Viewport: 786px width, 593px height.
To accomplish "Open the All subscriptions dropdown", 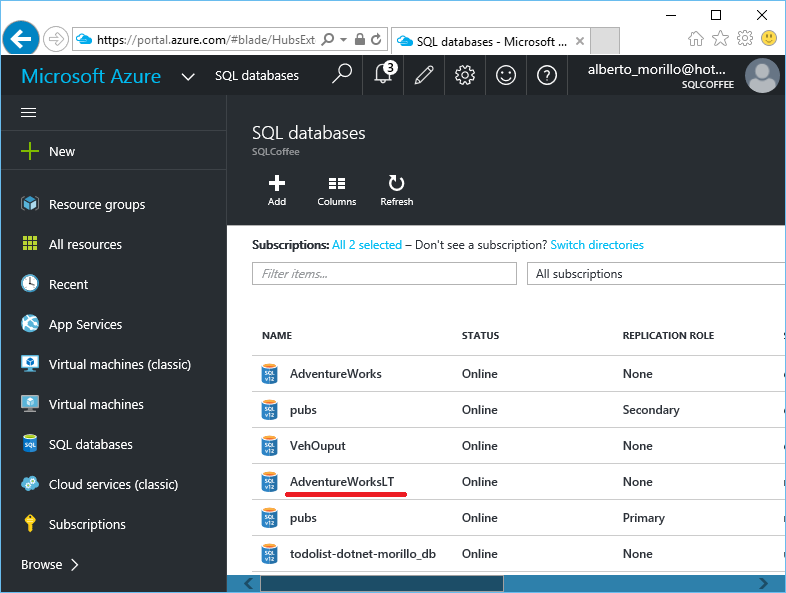I will click(656, 274).
